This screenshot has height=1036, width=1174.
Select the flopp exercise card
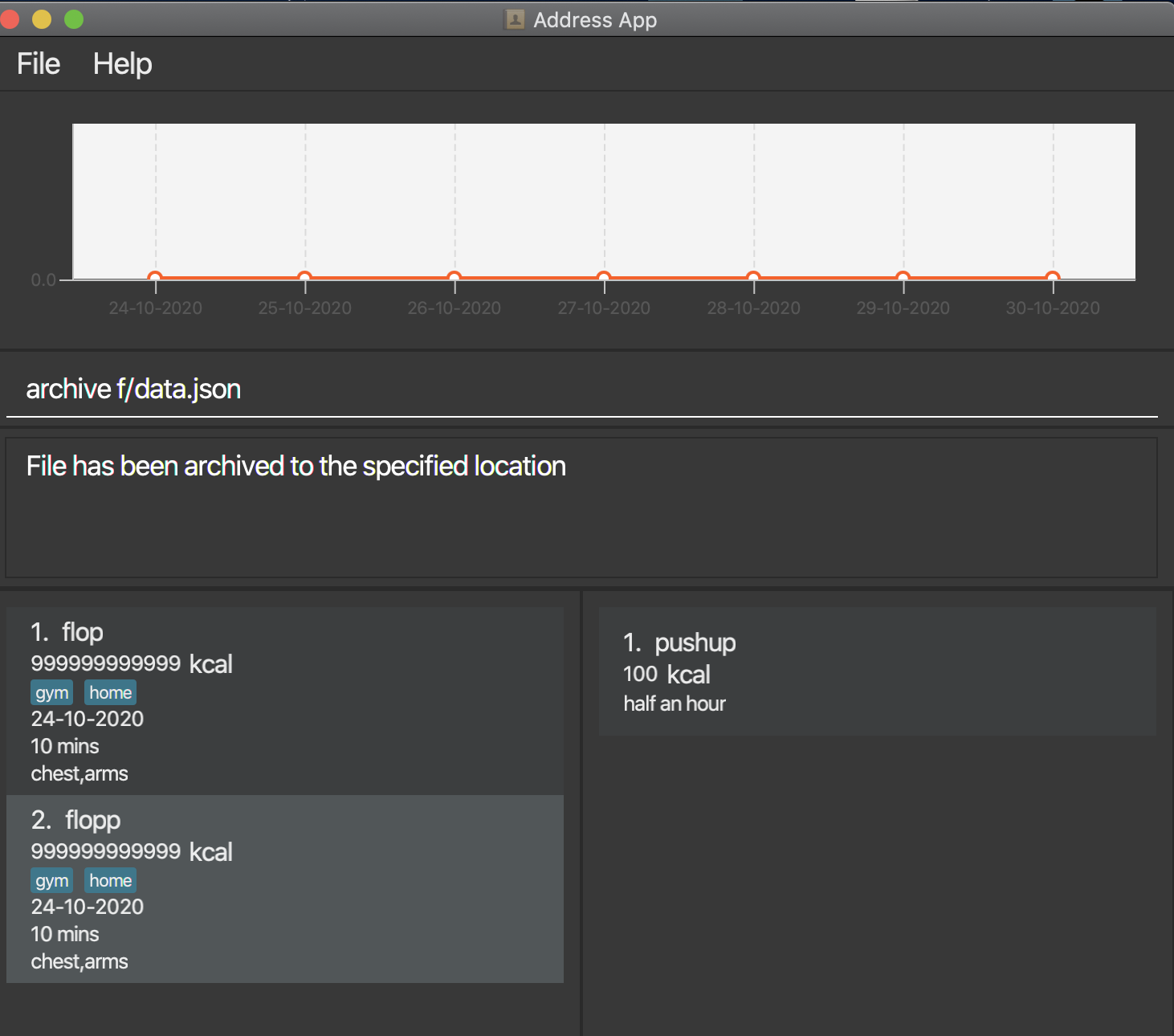(285, 889)
